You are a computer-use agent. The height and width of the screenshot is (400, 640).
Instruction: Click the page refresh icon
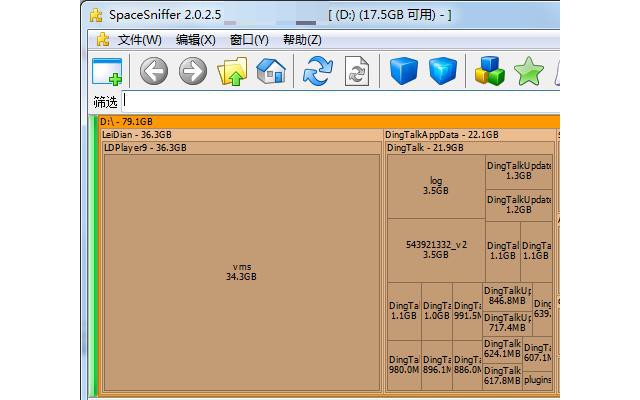tap(357, 71)
